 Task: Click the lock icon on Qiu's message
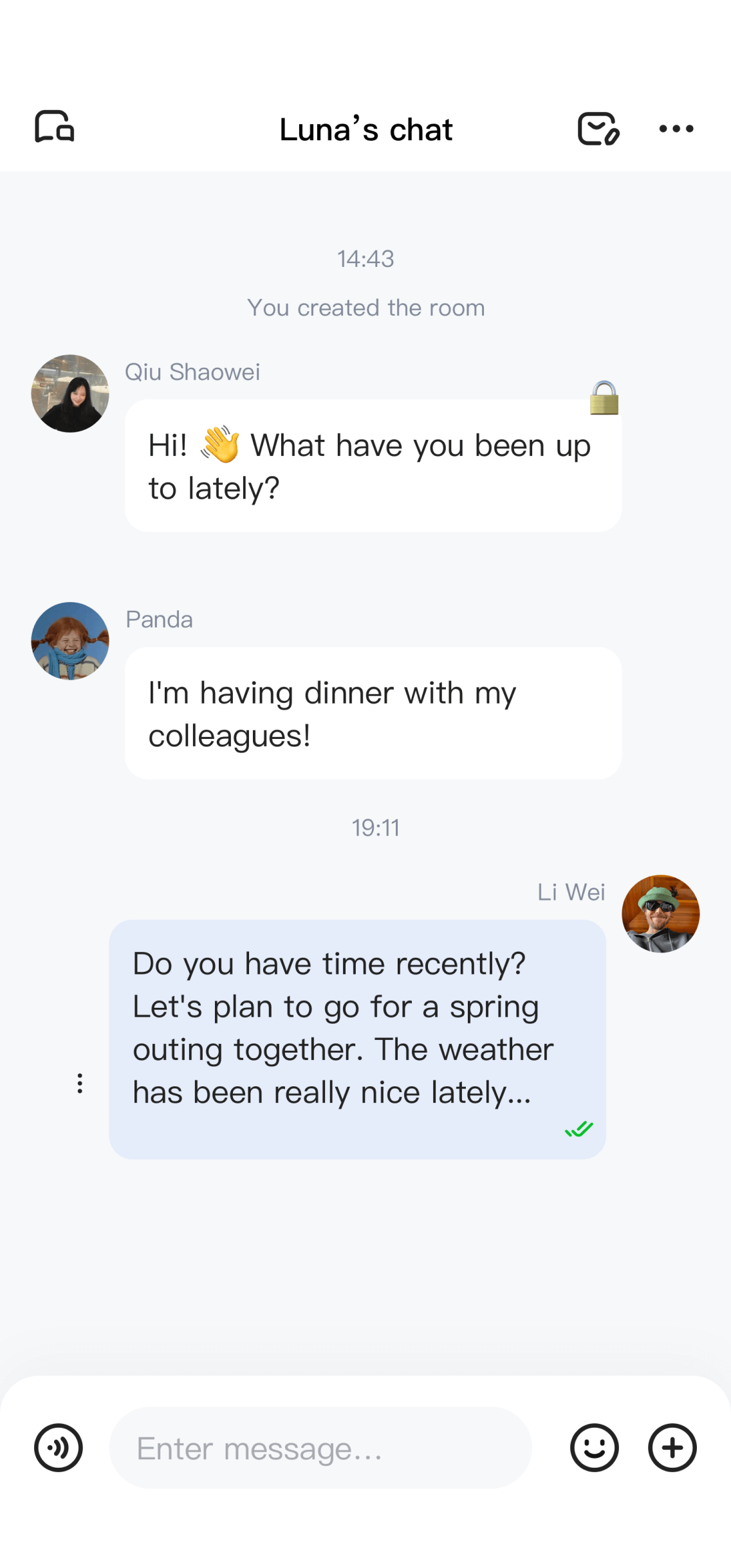(x=604, y=398)
